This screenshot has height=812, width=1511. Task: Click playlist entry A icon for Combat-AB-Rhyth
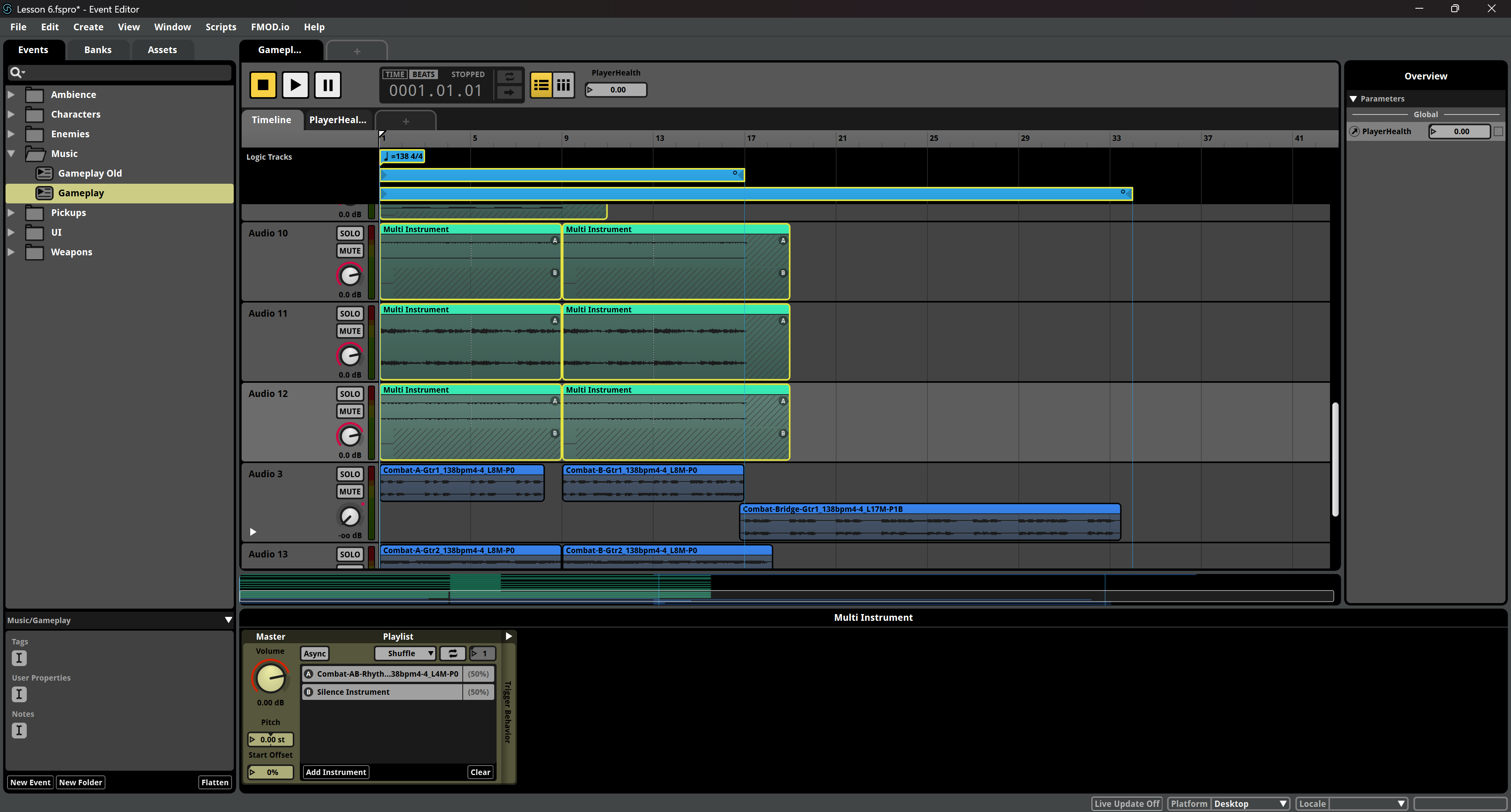(x=308, y=674)
